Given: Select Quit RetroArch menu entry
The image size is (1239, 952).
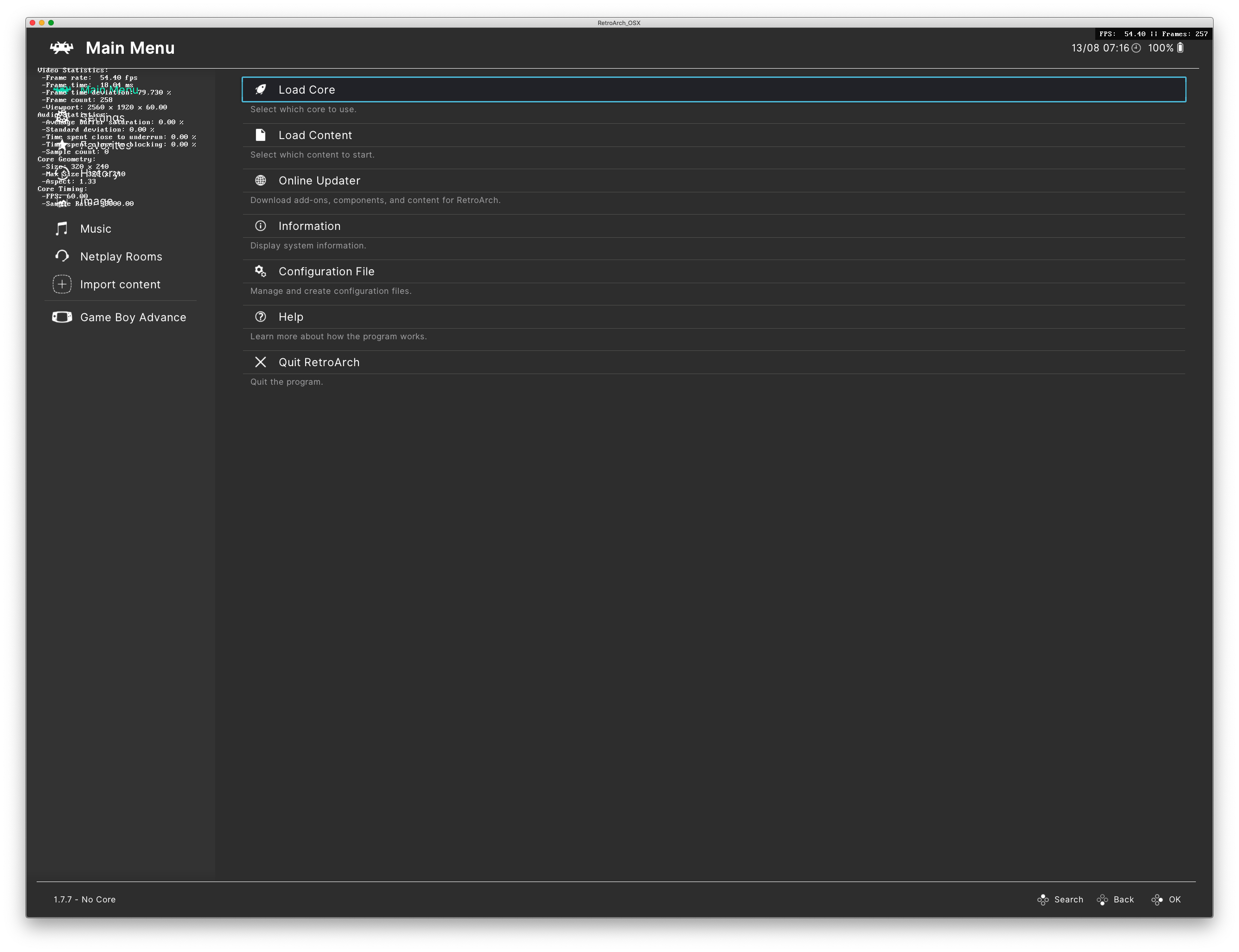Looking at the screenshot, I should pos(319,362).
